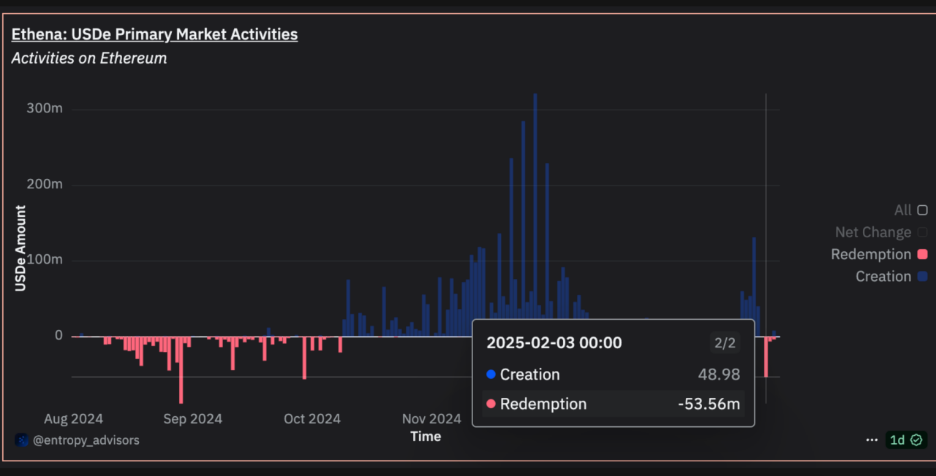The image size is (936, 476).
Task: Open the three-dot options menu
Action: pos(873,440)
